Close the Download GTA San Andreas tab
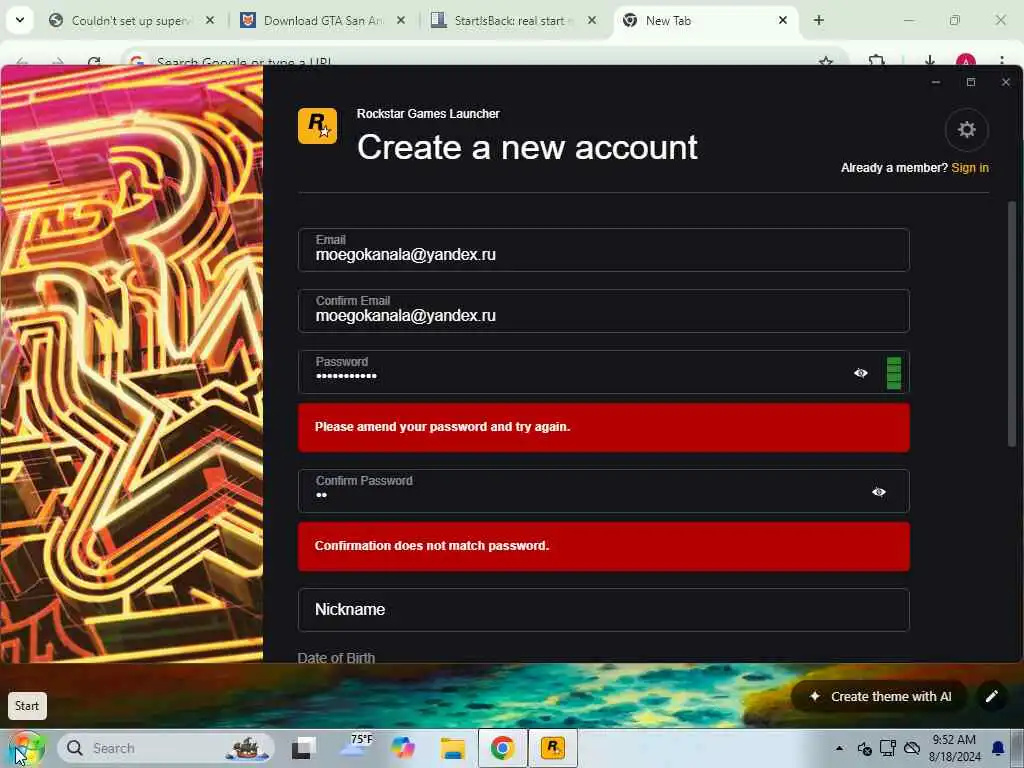Viewport: 1024px width, 768px height. [401, 21]
